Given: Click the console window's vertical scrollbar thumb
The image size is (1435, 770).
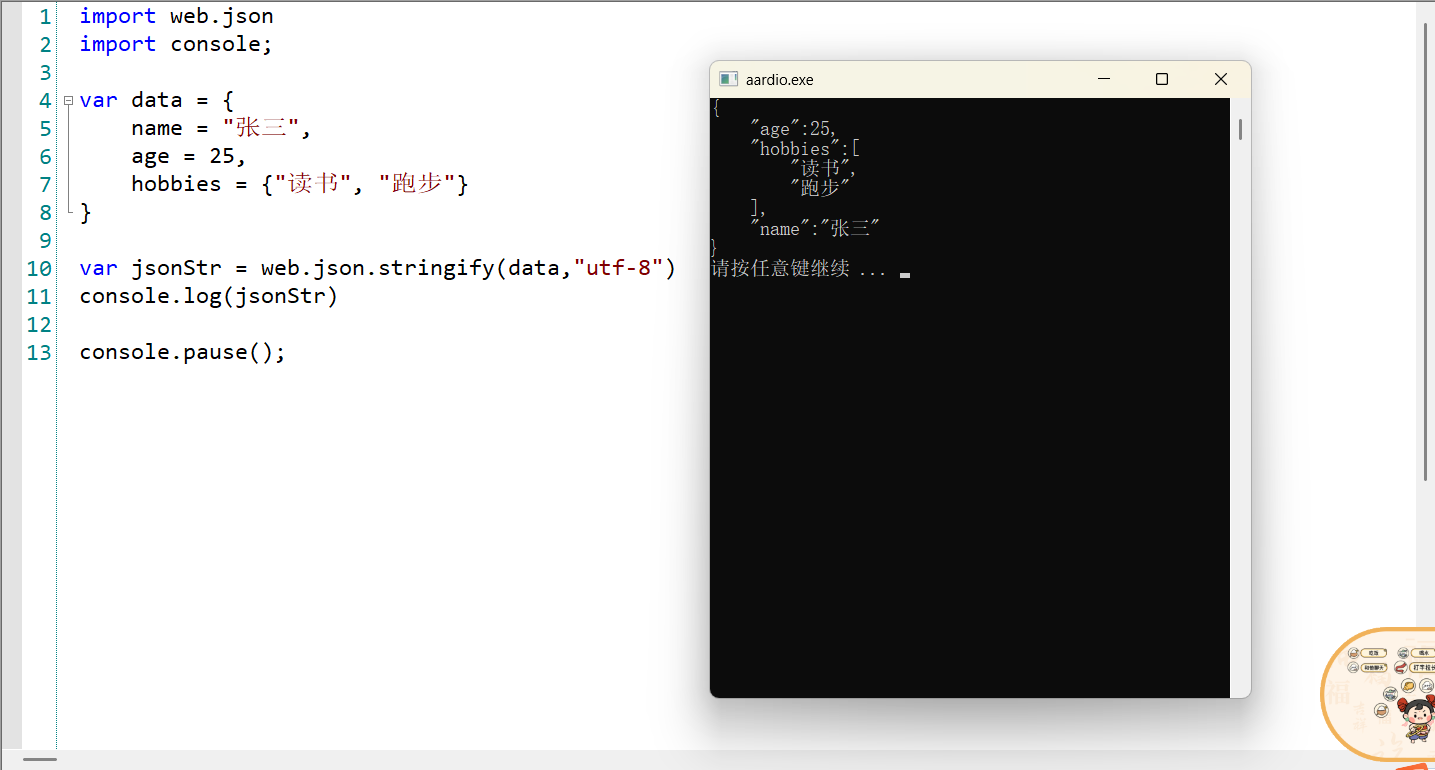Looking at the screenshot, I should [1240, 129].
